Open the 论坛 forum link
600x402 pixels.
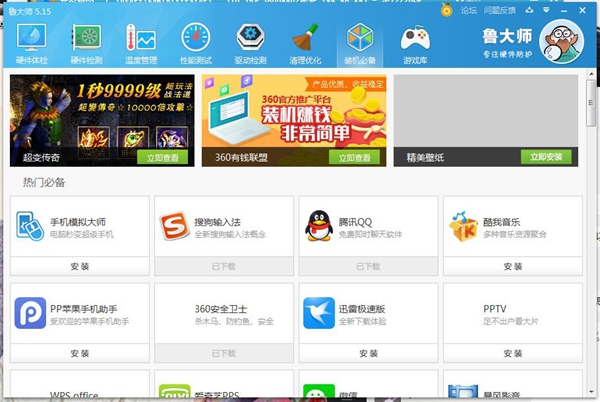(x=468, y=10)
